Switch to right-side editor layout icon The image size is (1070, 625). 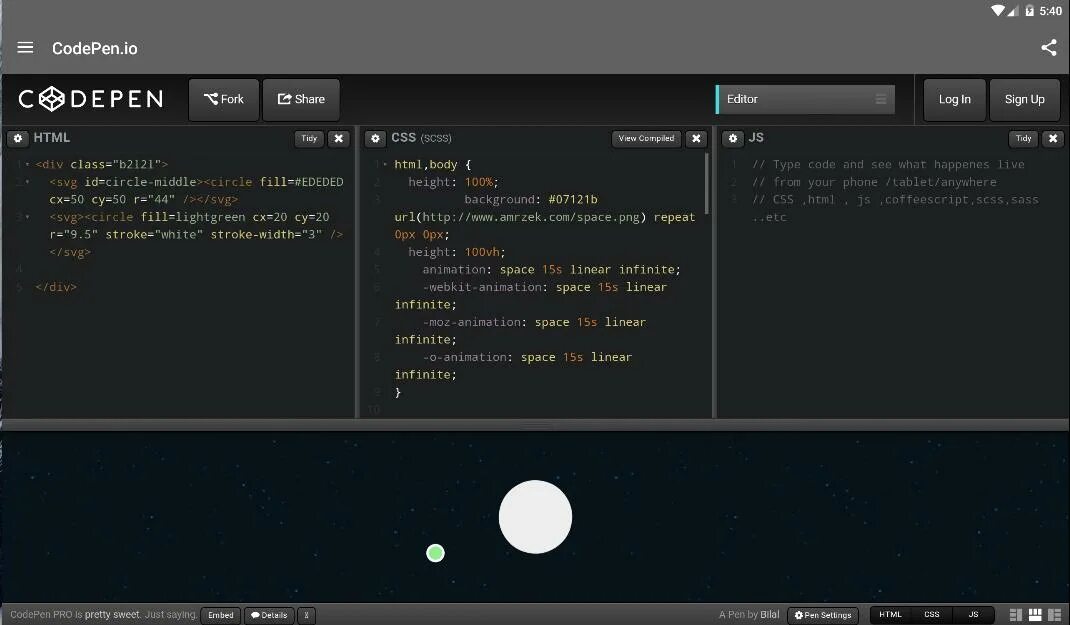click(x=1054, y=615)
